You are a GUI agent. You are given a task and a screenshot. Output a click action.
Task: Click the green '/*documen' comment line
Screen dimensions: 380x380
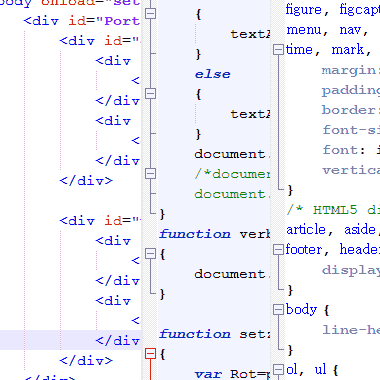(232, 174)
